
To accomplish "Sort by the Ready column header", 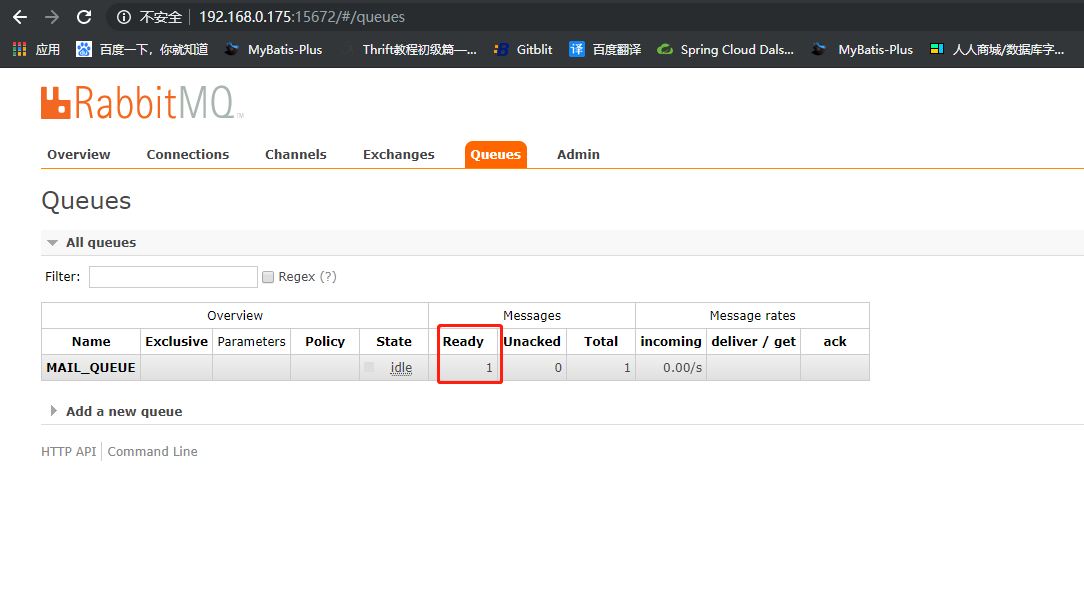I will (x=463, y=342).
